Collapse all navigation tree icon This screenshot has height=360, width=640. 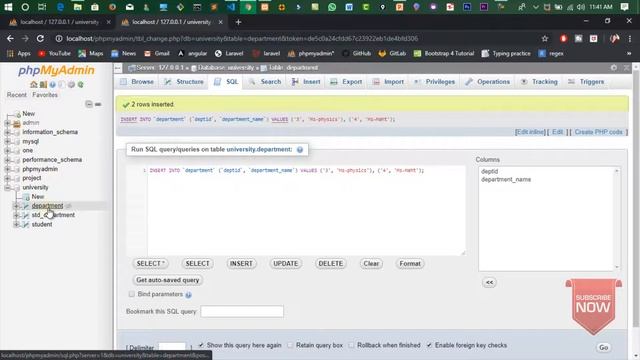click(x=89, y=104)
